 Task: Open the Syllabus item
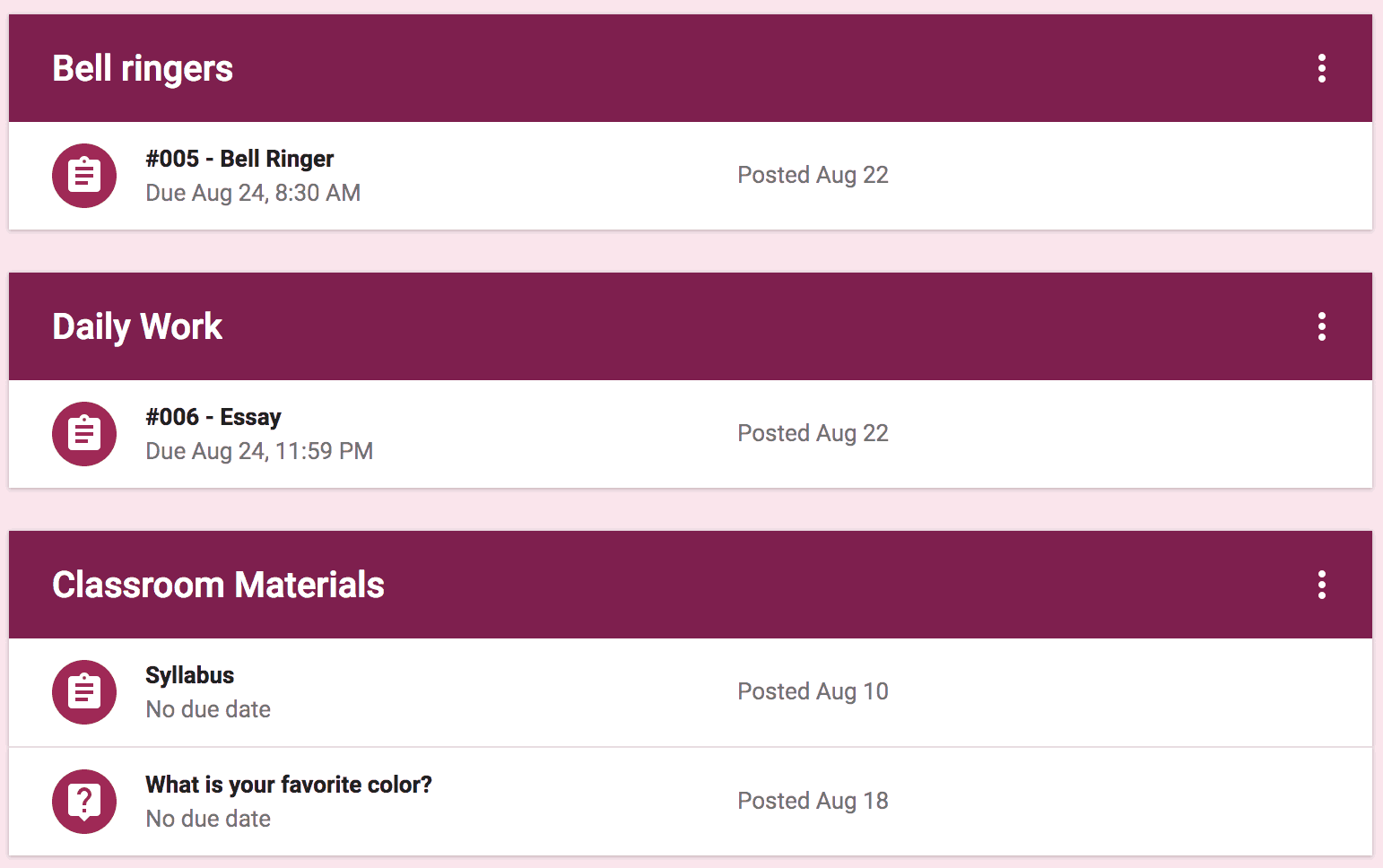click(x=190, y=675)
